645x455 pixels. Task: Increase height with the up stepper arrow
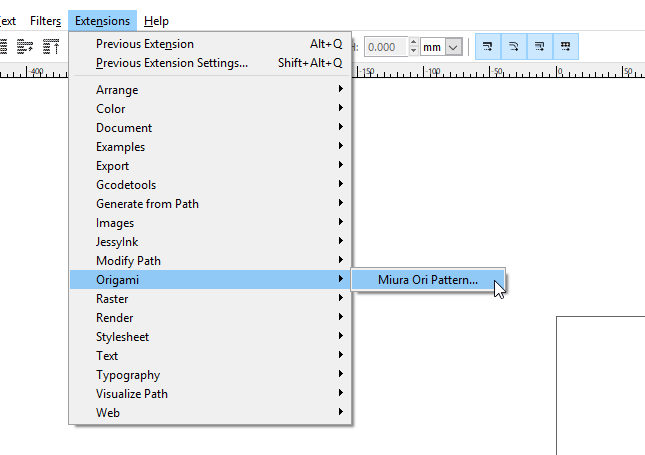click(x=413, y=43)
